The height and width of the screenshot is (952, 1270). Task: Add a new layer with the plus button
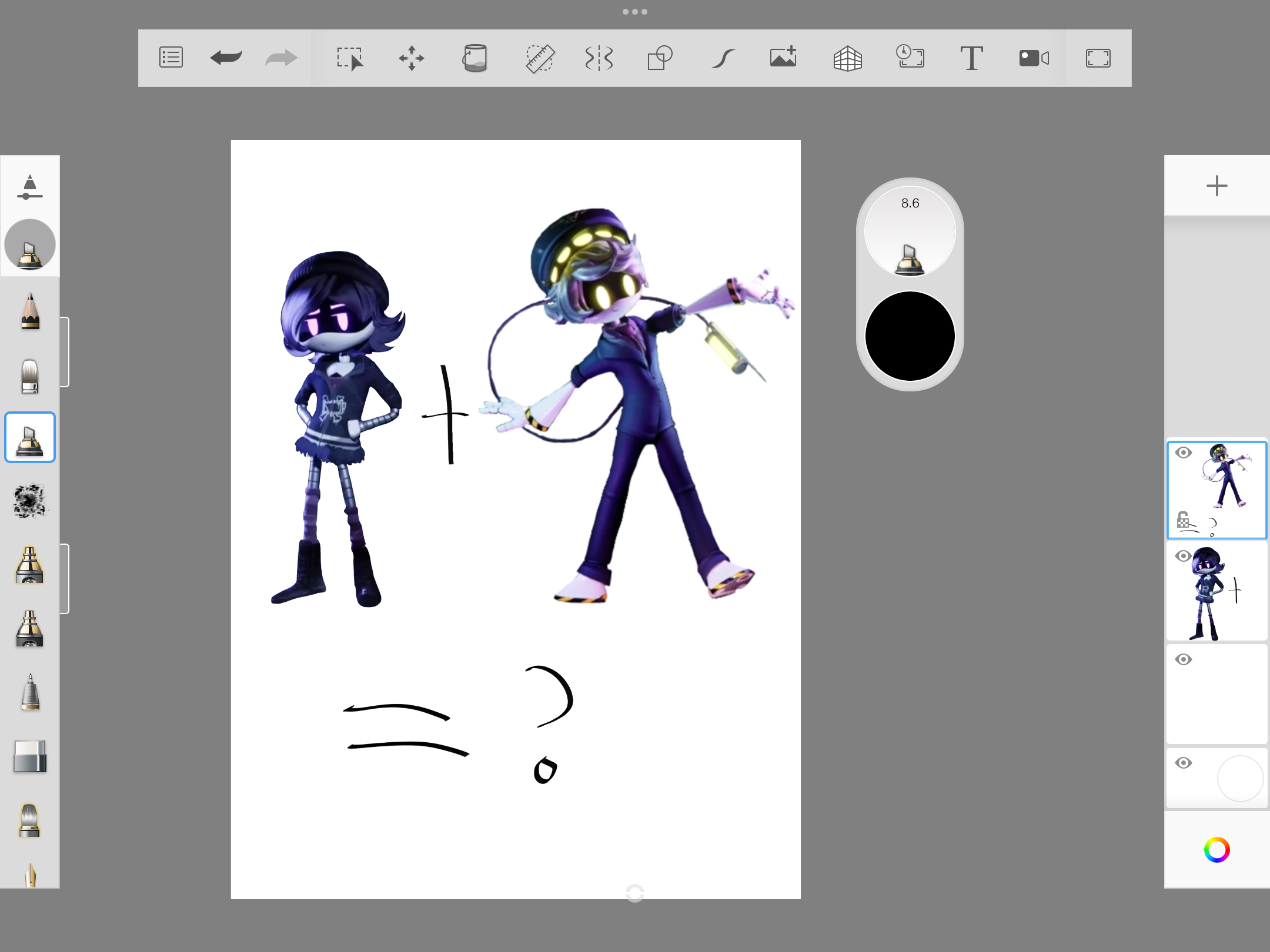pos(1216,186)
